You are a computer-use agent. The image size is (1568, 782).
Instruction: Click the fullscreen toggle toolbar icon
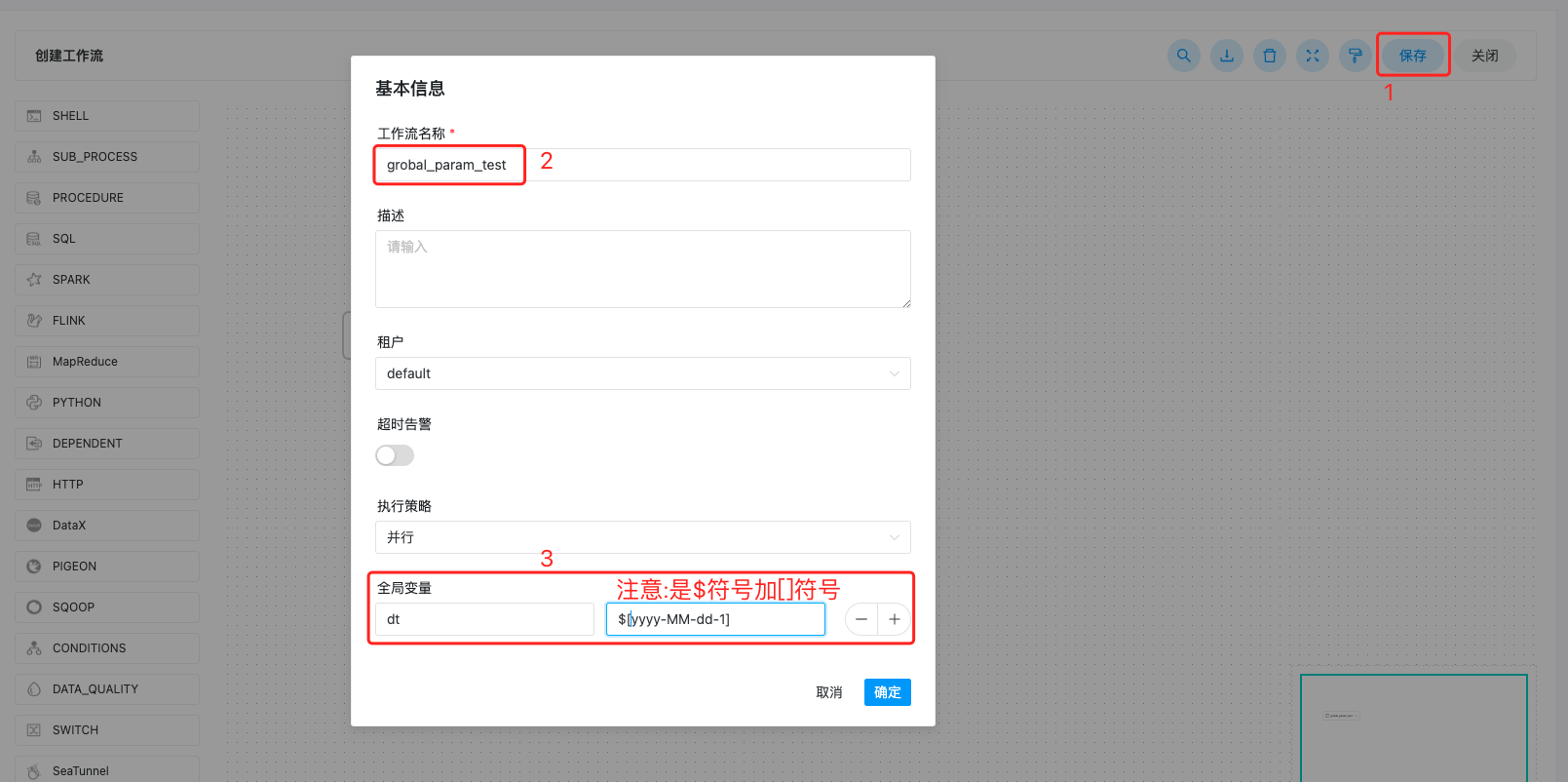pyautogui.click(x=1313, y=56)
